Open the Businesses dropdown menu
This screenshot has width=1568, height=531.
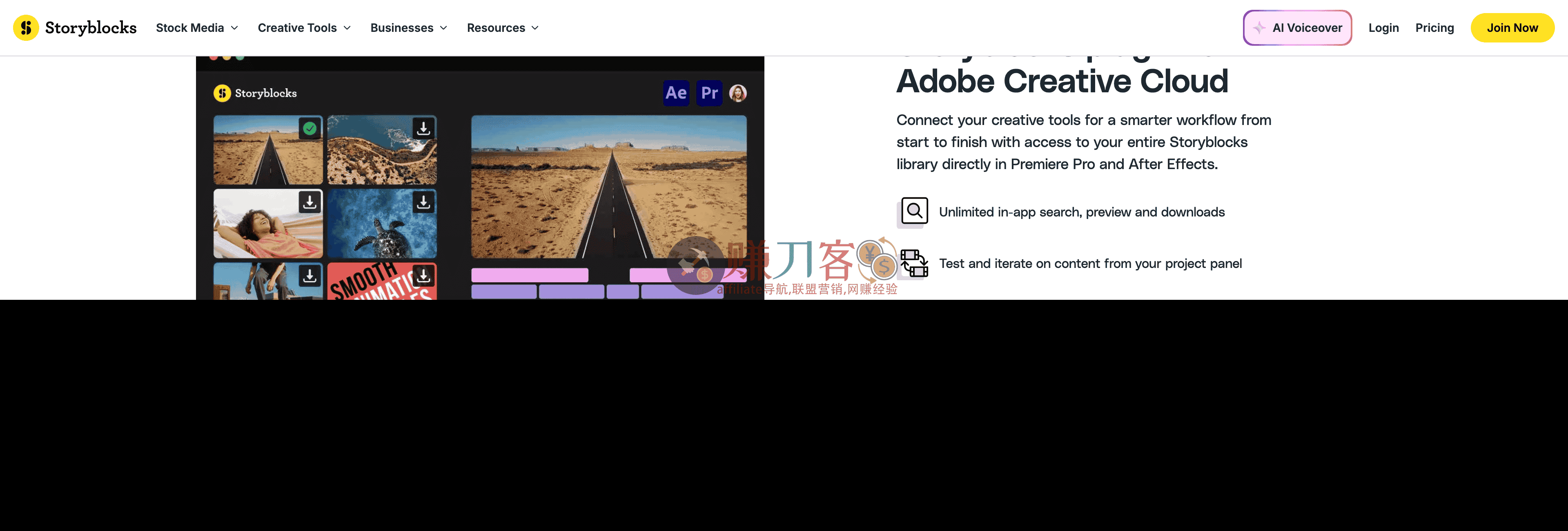click(x=408, y=28)
